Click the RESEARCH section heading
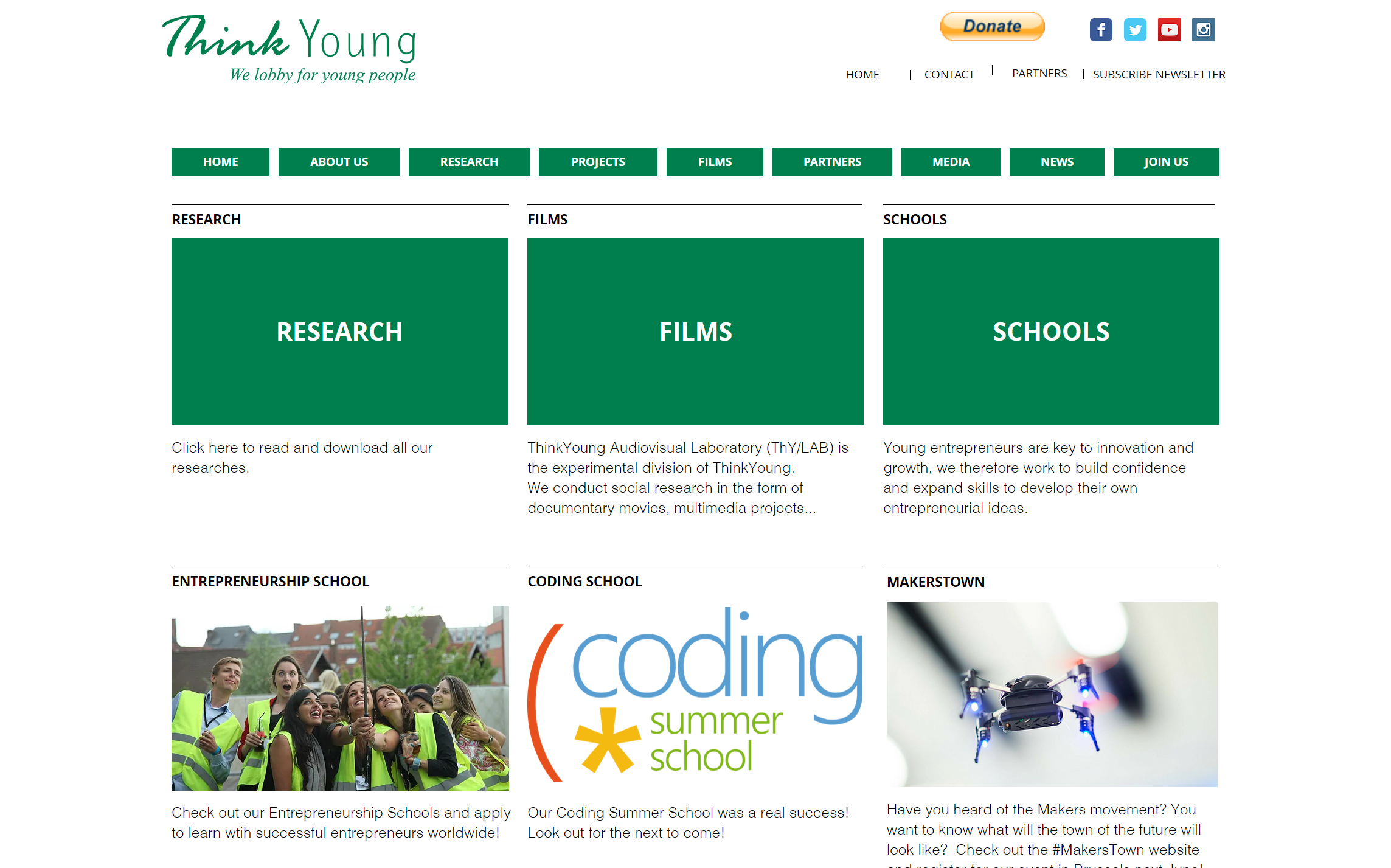Image resolution: width=1391 pixels, height=868 pixels. (206, 220)
